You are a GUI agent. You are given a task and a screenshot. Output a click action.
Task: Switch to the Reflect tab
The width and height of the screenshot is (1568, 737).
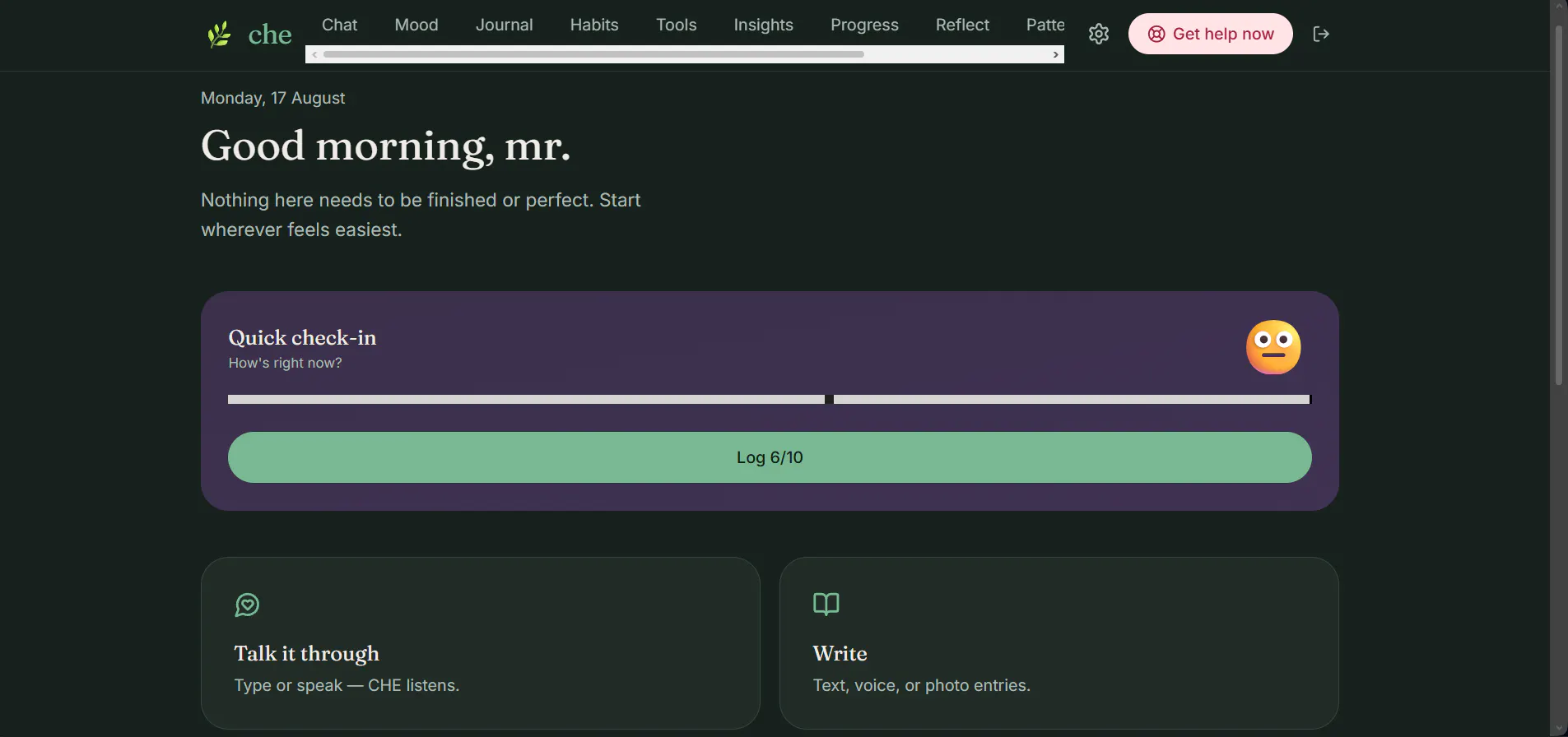click(x=962, y=25)
